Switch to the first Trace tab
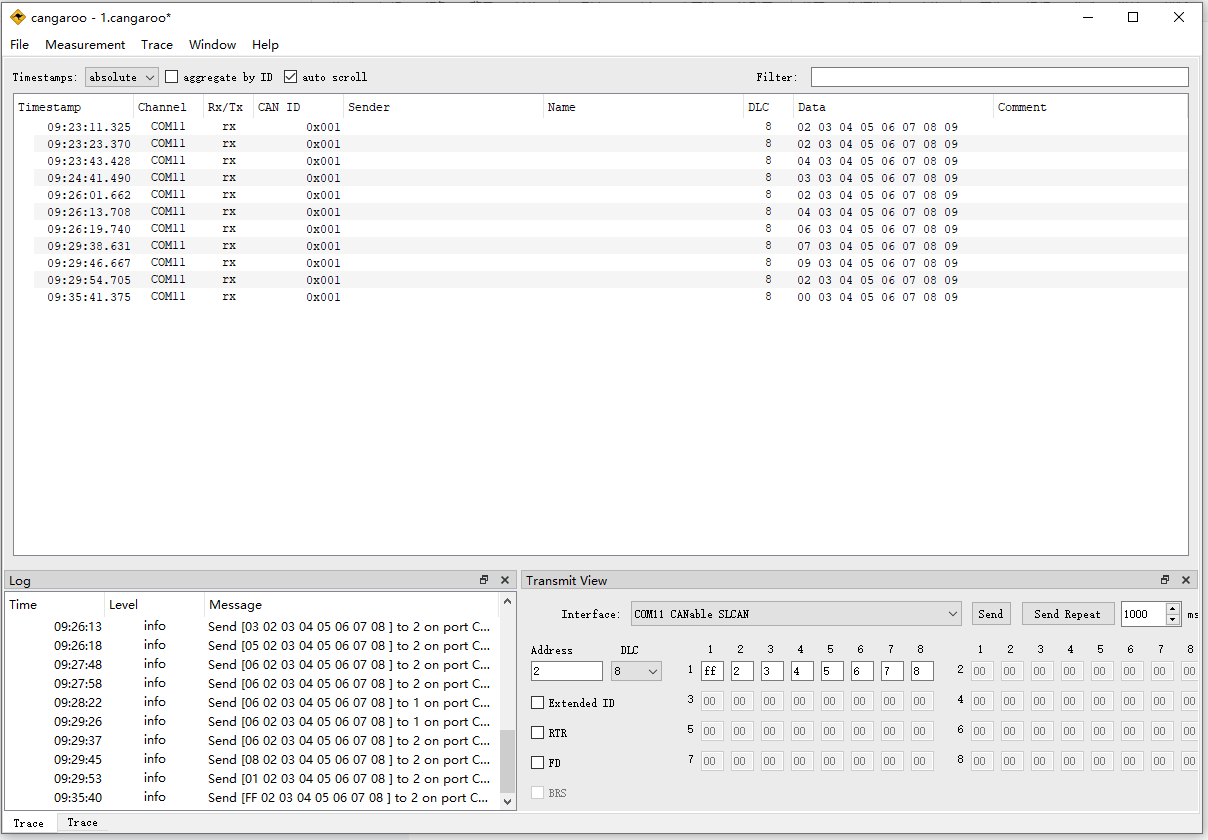 pos(28,823)
